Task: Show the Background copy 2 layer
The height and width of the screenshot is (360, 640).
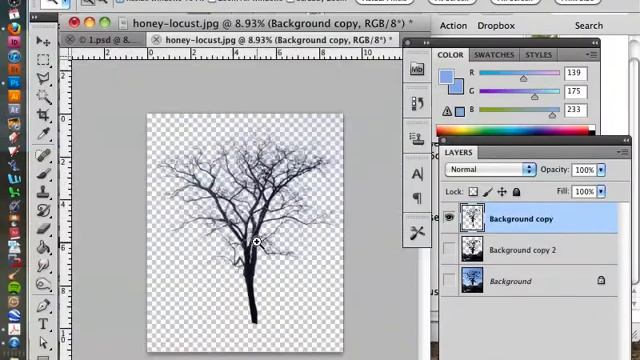Action: 449,249
